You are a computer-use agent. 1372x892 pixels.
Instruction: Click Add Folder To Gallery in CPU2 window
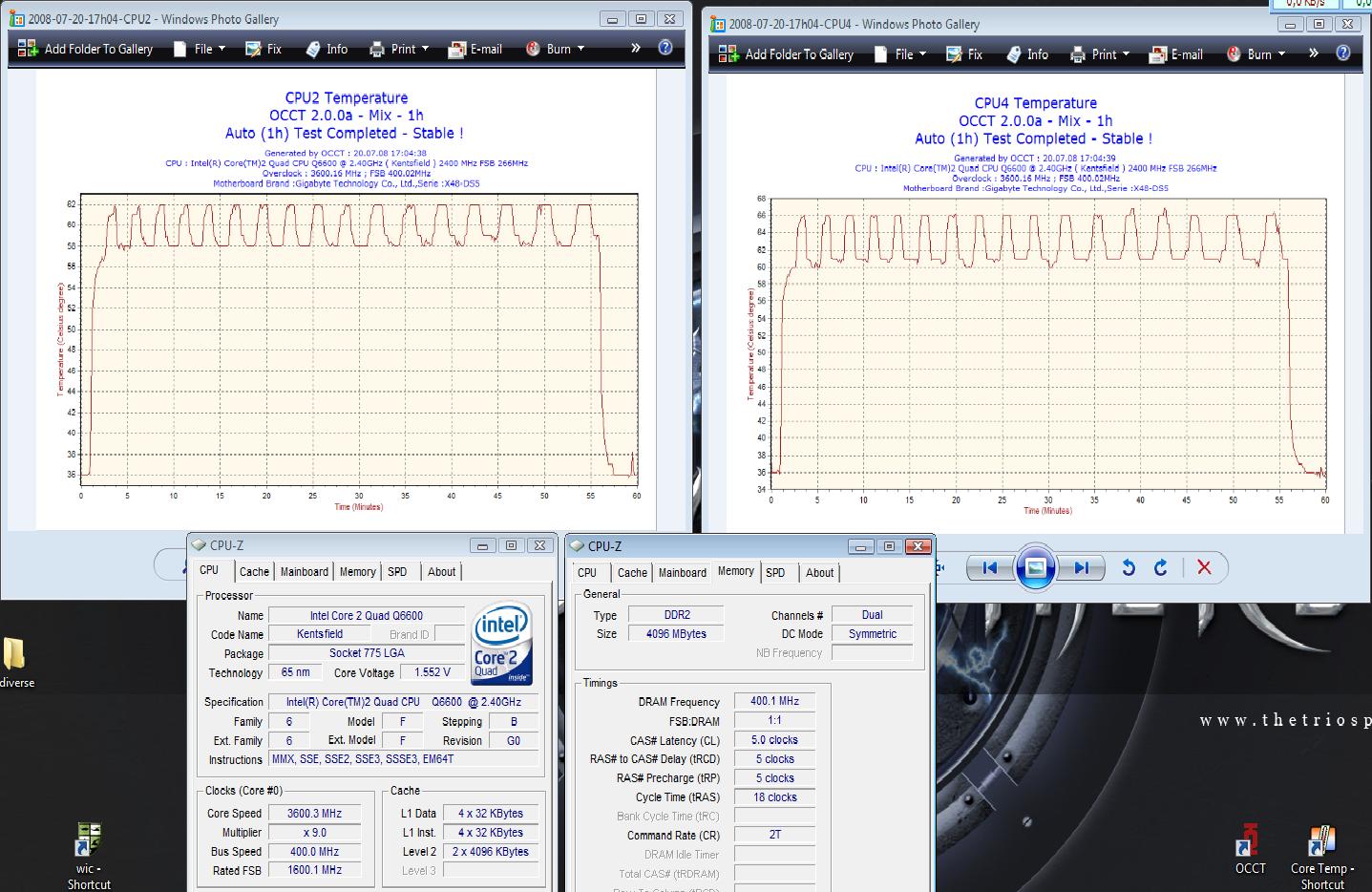click(x=85, y=49)
